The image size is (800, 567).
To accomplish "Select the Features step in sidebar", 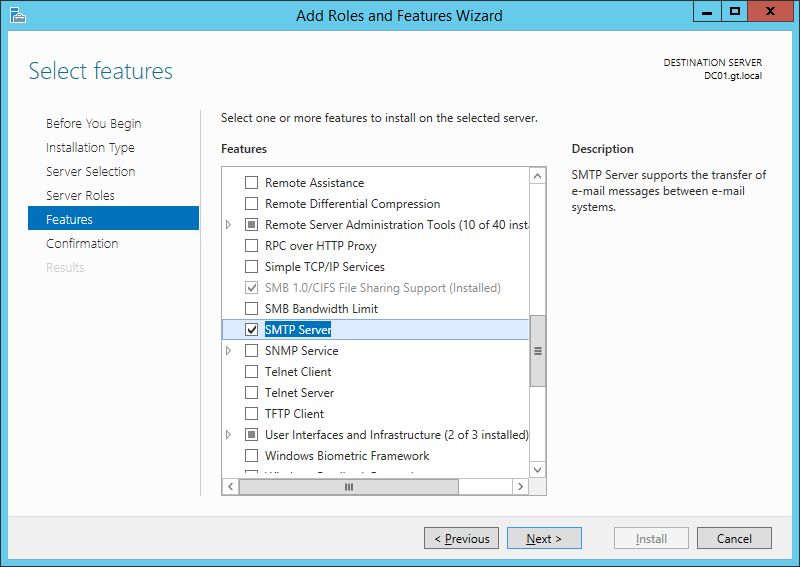I will (113, 218).
